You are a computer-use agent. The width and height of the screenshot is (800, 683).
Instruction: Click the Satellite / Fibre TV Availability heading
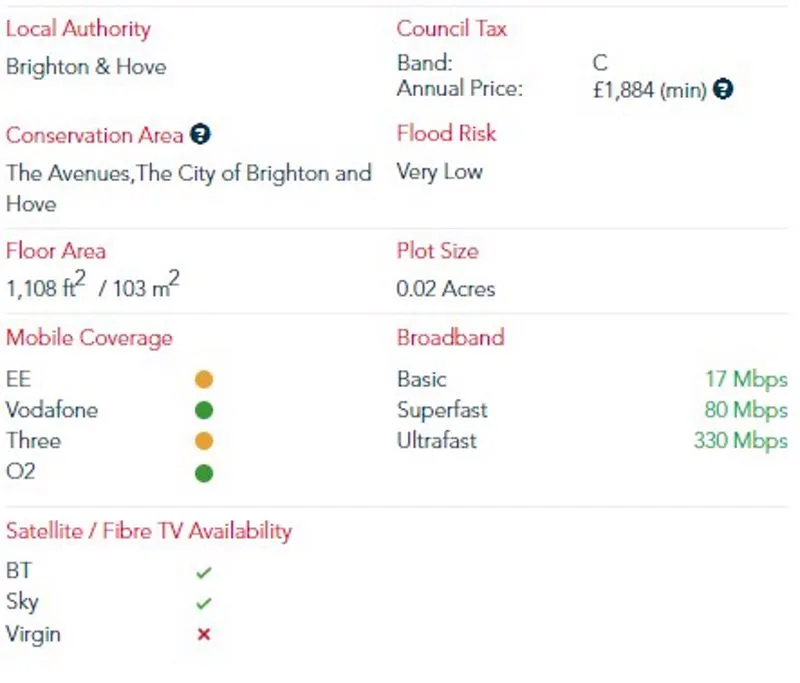tap(149, 531)
